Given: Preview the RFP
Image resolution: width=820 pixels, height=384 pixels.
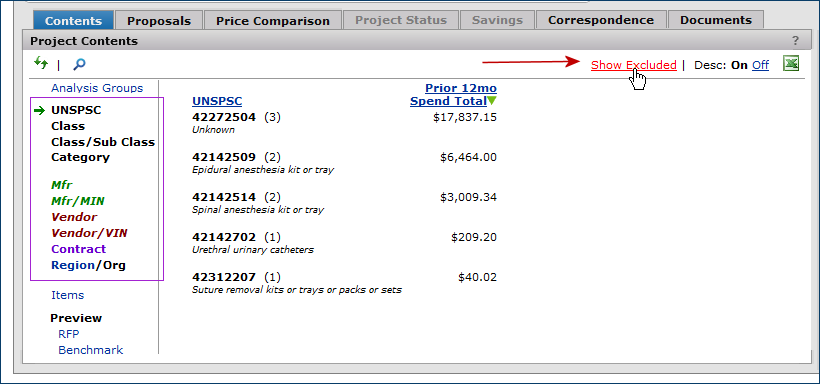Looking at the screenshot, I should point(69,334).
